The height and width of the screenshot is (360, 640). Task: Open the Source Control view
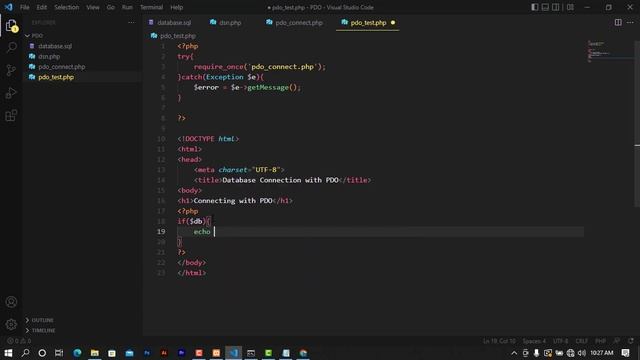(x=11, y=70)
